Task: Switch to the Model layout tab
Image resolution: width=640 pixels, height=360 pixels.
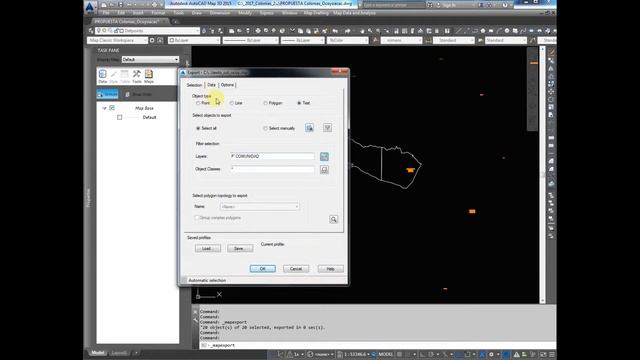Action: [98, 353]
